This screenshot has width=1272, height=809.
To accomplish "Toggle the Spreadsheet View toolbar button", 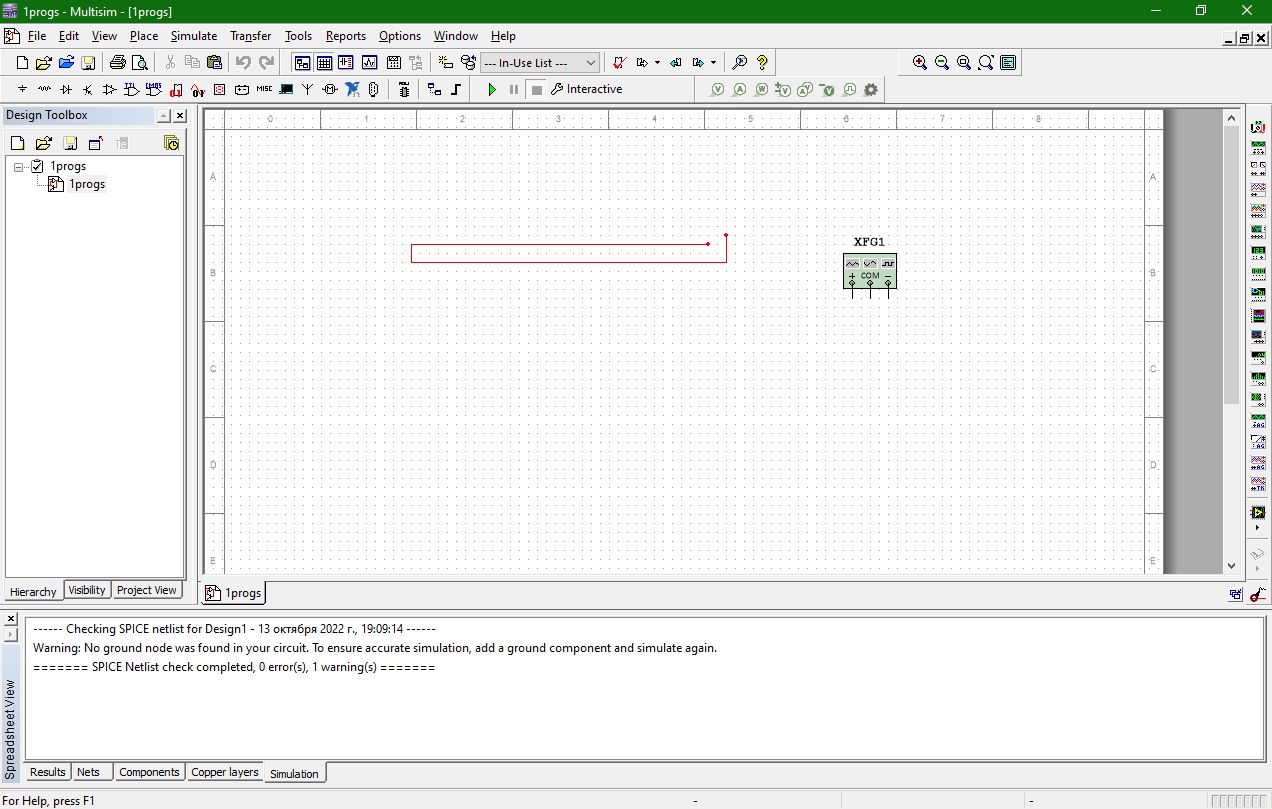I will point(324,63).
